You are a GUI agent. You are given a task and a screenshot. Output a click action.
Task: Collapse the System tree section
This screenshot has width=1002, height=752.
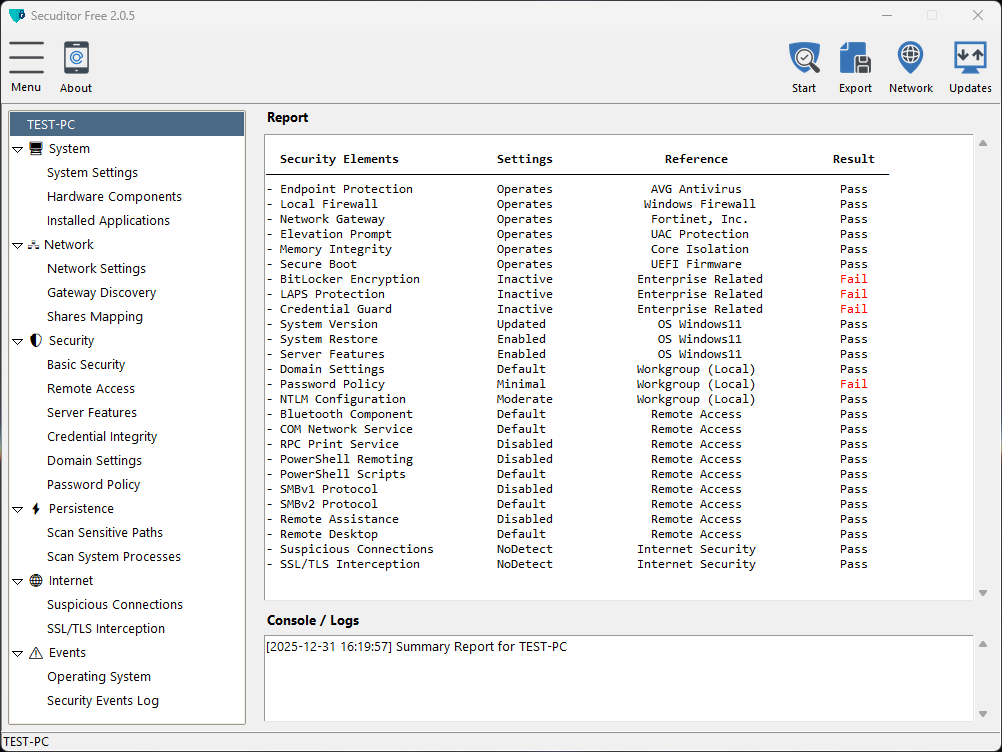[17, 149]
